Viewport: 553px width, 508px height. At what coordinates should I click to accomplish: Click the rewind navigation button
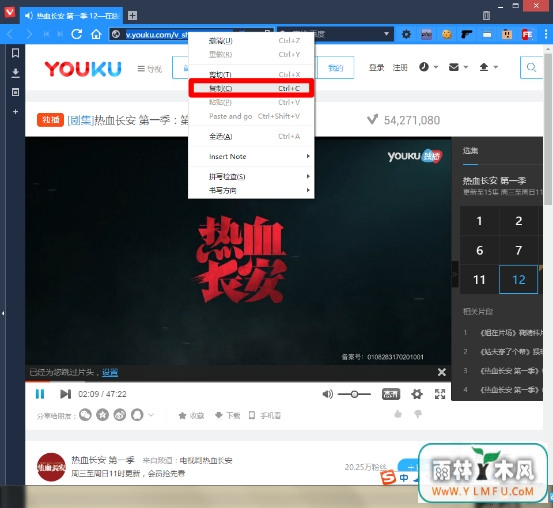[x=46, y=34]
